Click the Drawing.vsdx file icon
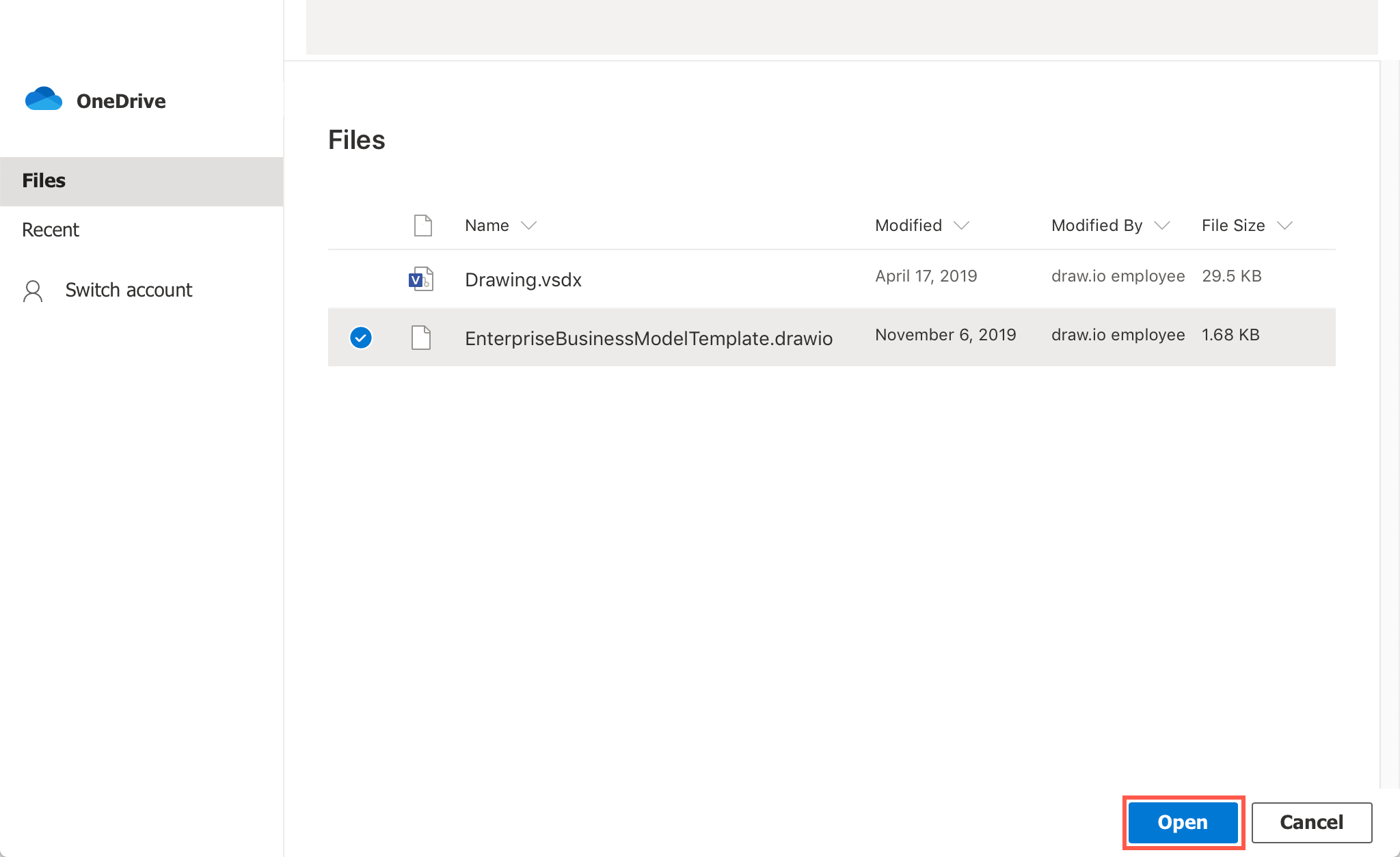Image resolution: width=1400 pixels, height=857 pixels. click(x=420, y=278)
